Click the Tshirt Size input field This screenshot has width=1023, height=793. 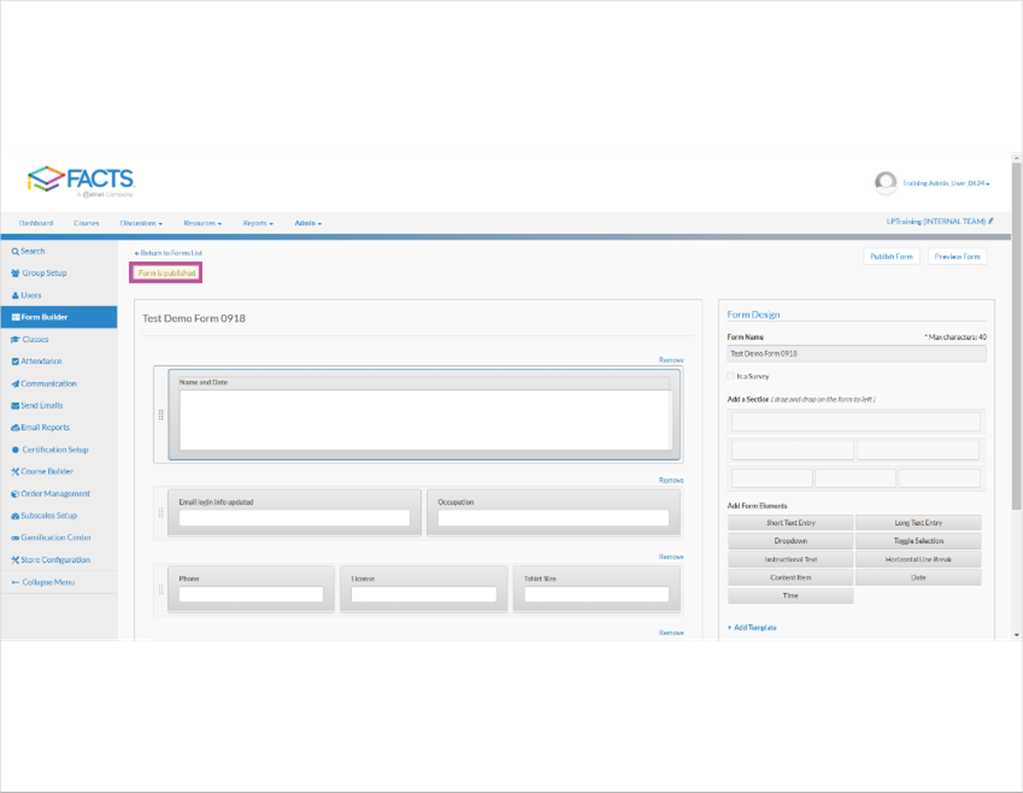point(596,595)
